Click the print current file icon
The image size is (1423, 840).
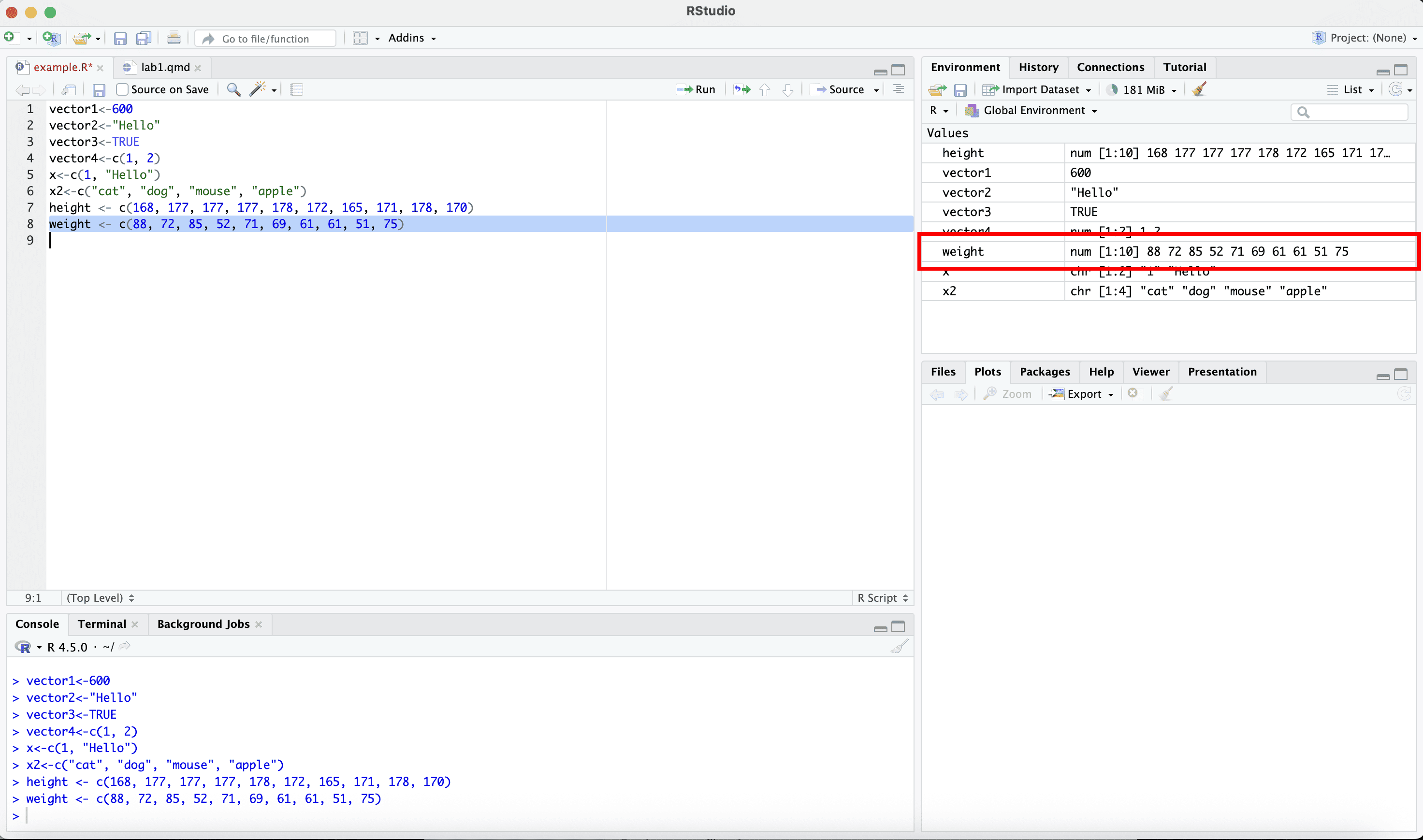pyautogui.click(x=174, y=38)
